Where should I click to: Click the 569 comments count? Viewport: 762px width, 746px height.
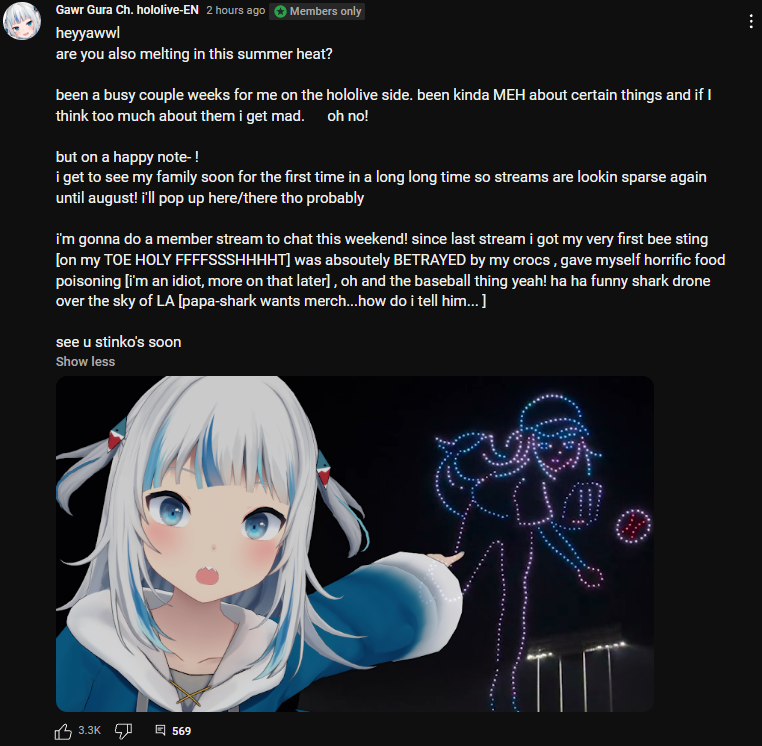coord(181,731)
